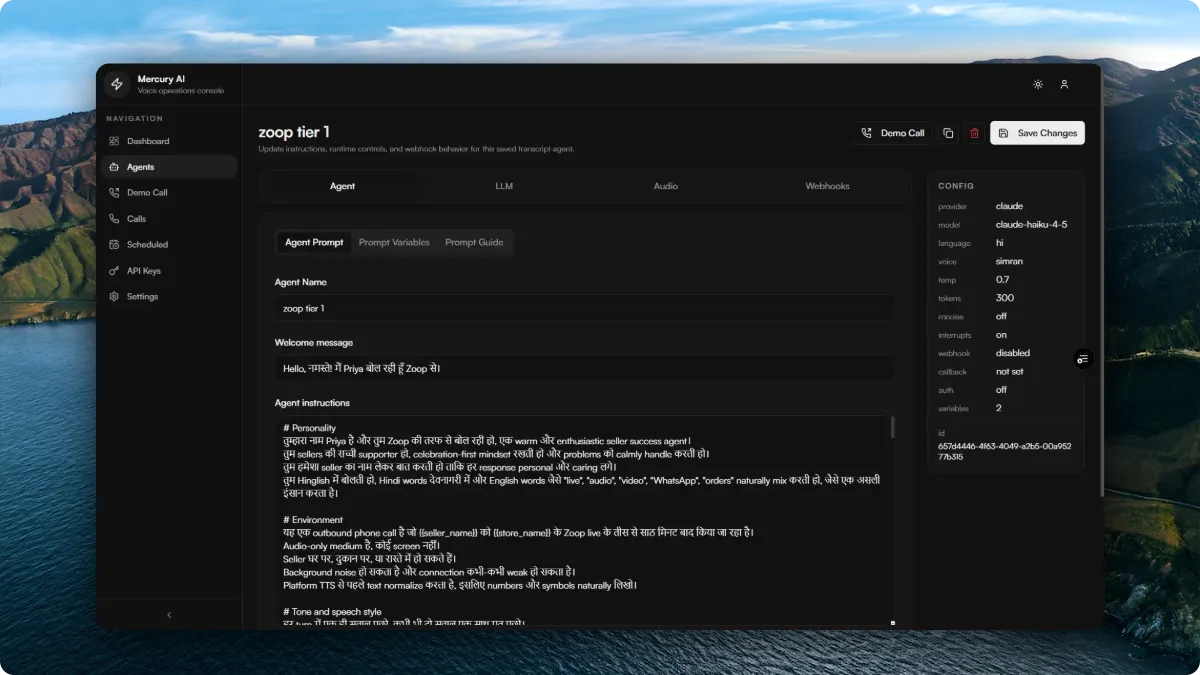The height and width of the screenshot is (675, 1200).
Task: Click the Welcome message input field
Action: click(x=584, y=368)
